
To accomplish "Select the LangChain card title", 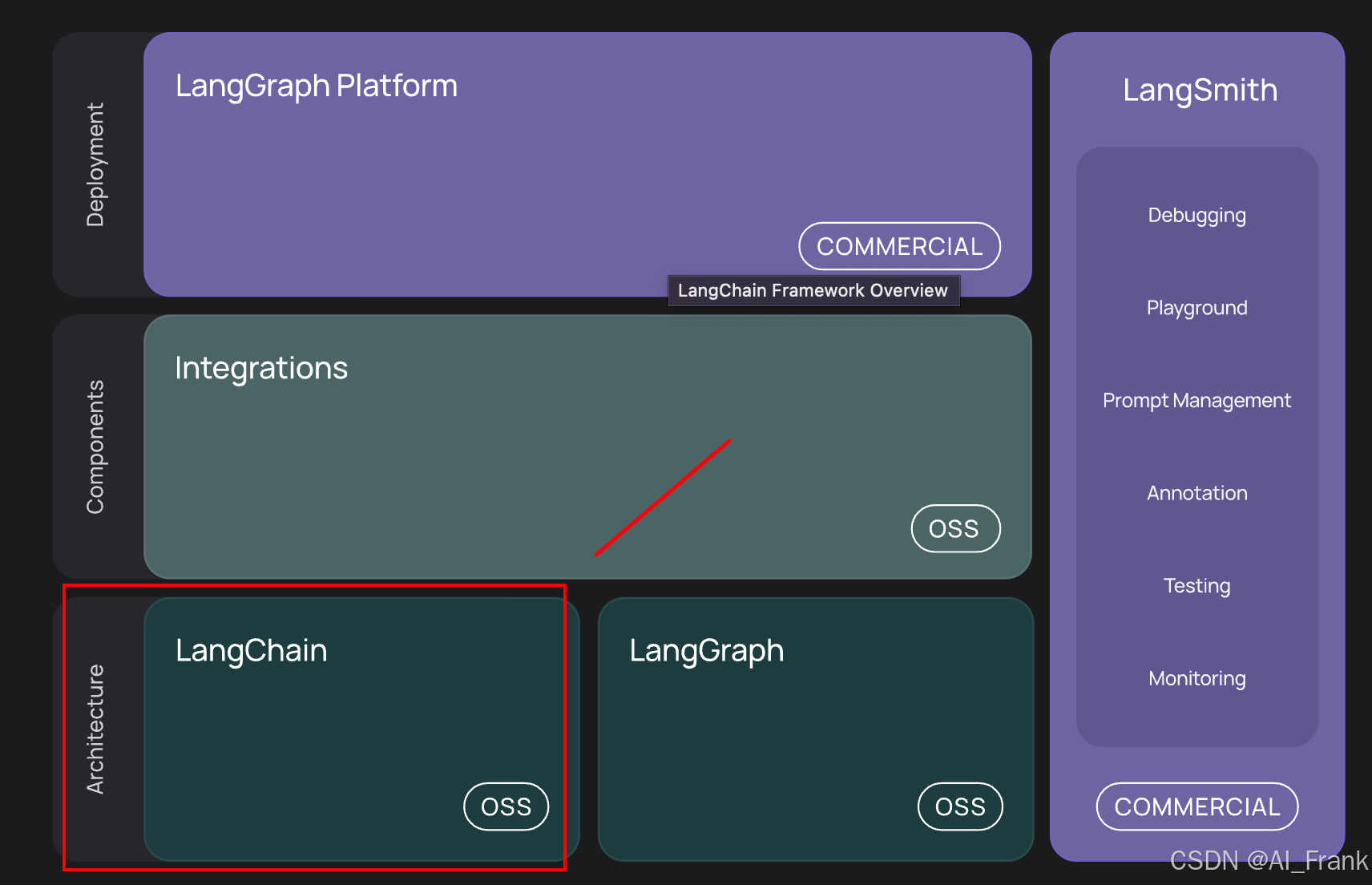I will 251,651.
